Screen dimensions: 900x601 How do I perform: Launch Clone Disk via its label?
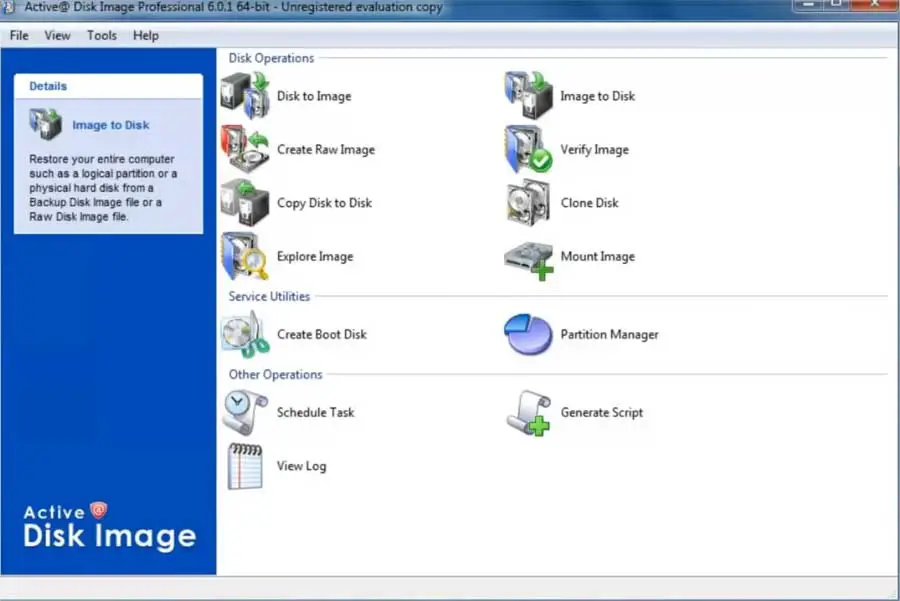click(x=589, y=203)
